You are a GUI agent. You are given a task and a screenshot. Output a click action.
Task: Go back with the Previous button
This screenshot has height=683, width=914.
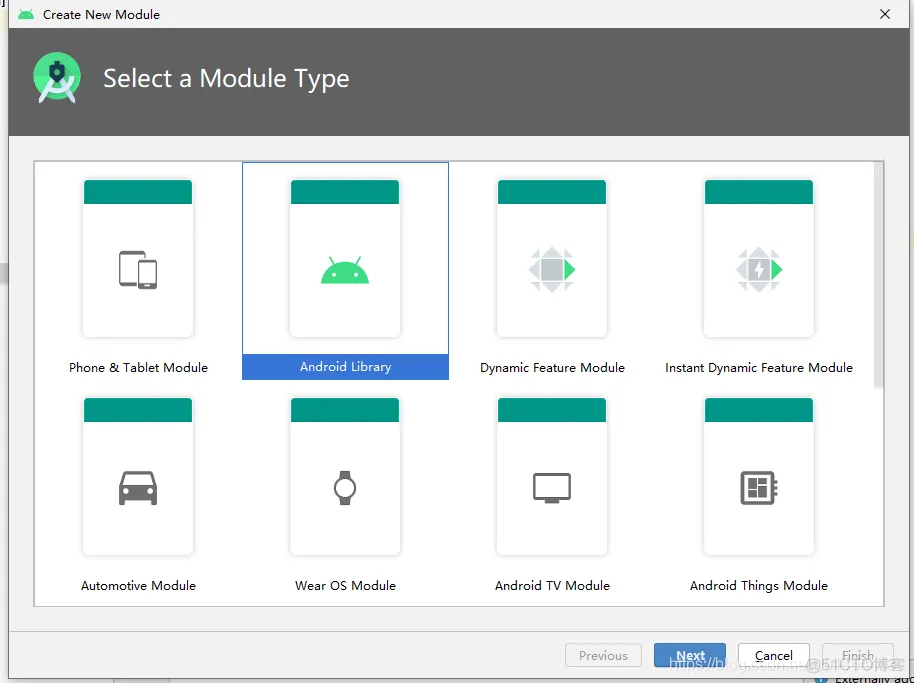pos(603,656)
